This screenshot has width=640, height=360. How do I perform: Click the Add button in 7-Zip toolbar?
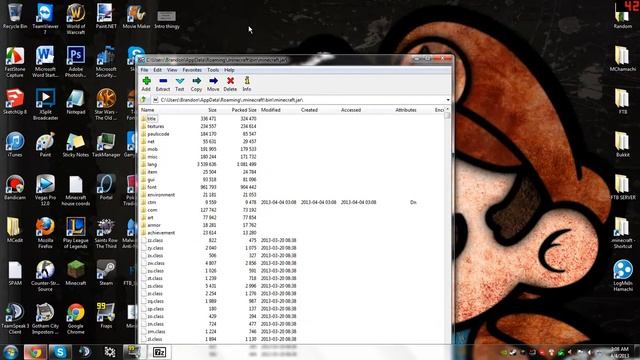coord(146,84)
